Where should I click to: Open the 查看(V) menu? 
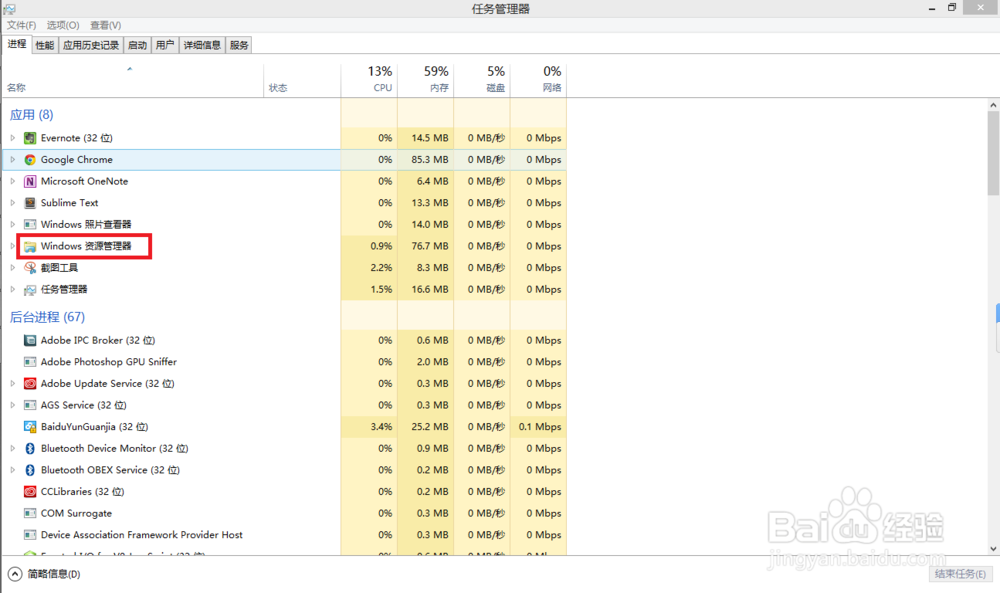pyautogui.click(x=105, y=26)
